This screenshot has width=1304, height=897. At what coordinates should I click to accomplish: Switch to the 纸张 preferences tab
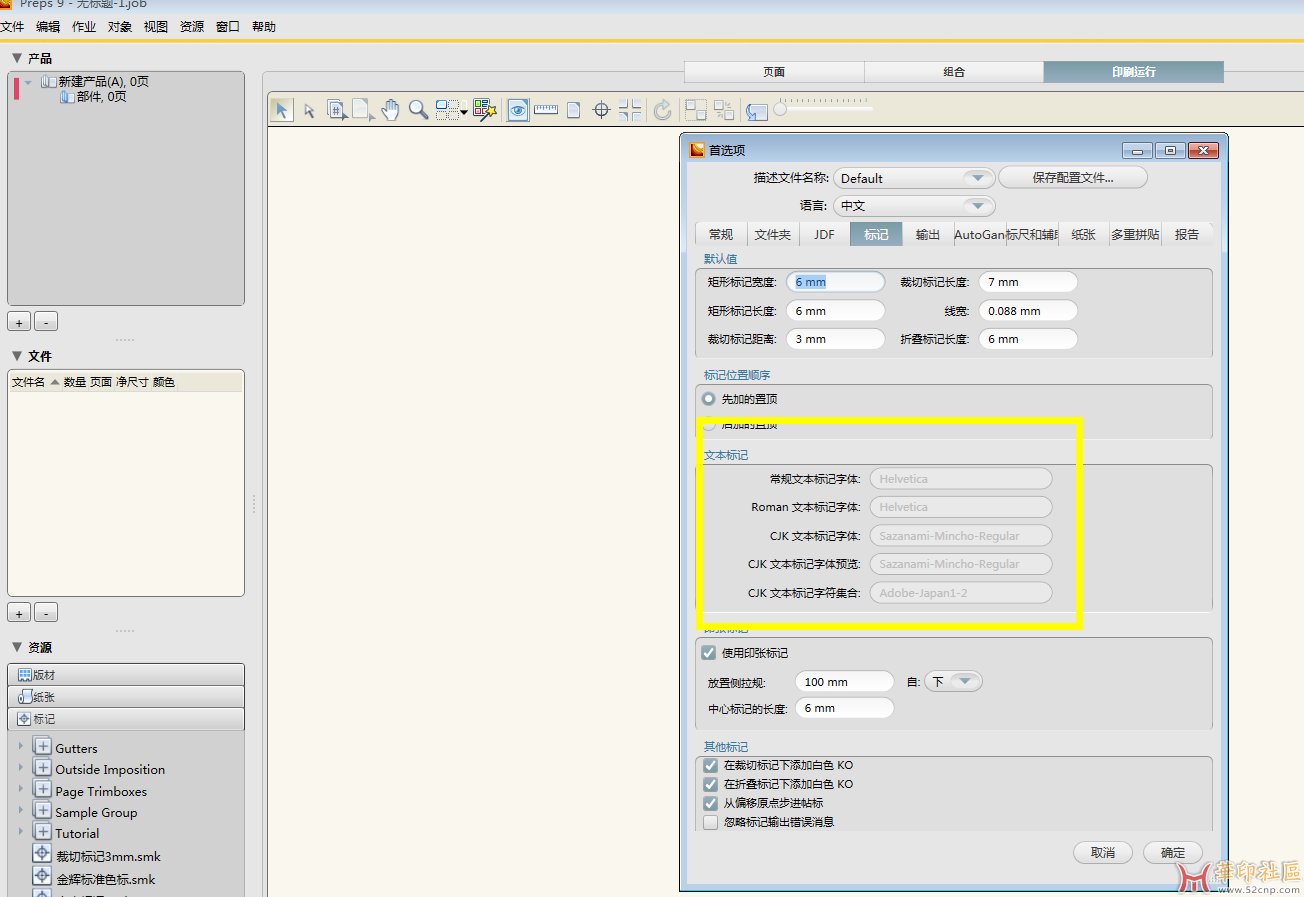click(1084, 234)
